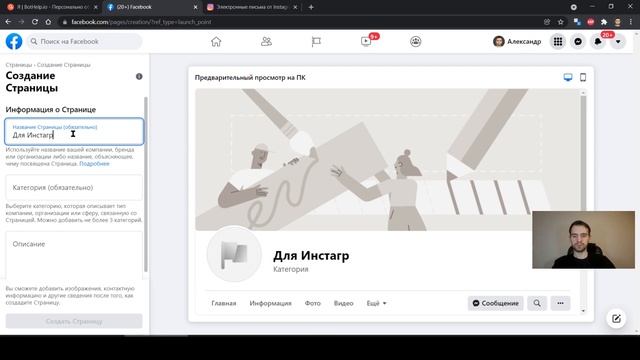The image size is (640, 360).
Task: Expand the Ещё dropdown in preview
Action: [376, 303]
